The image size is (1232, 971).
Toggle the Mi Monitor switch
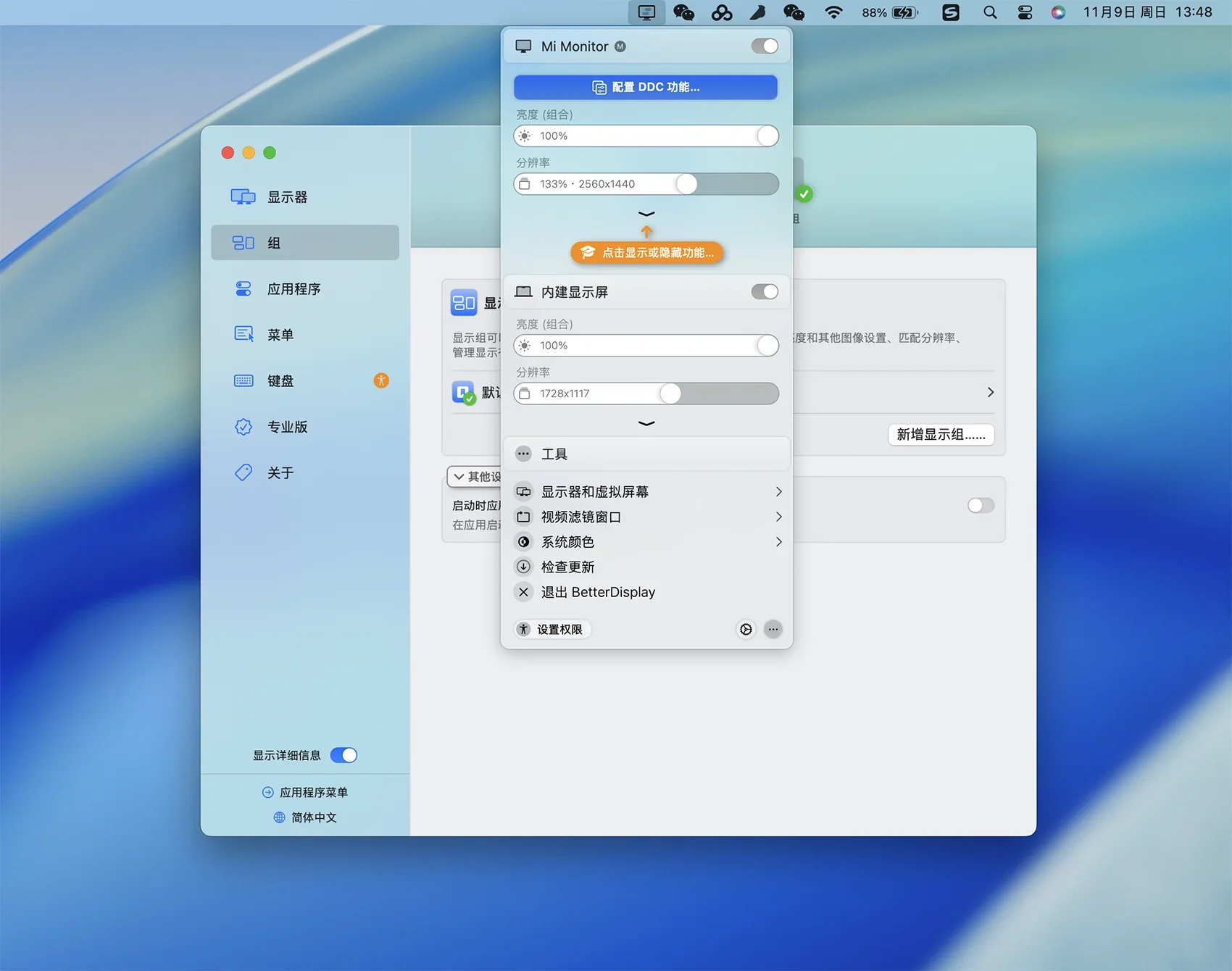[764, 46]
